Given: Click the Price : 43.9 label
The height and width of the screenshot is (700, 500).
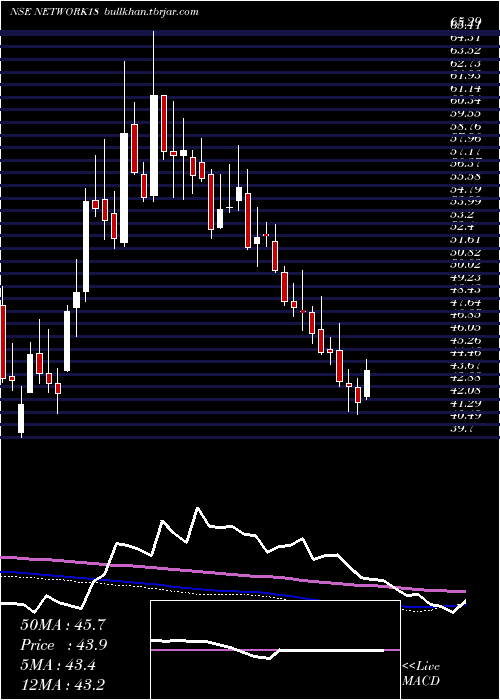Looking at the screenshot, I should click(64, 645).
